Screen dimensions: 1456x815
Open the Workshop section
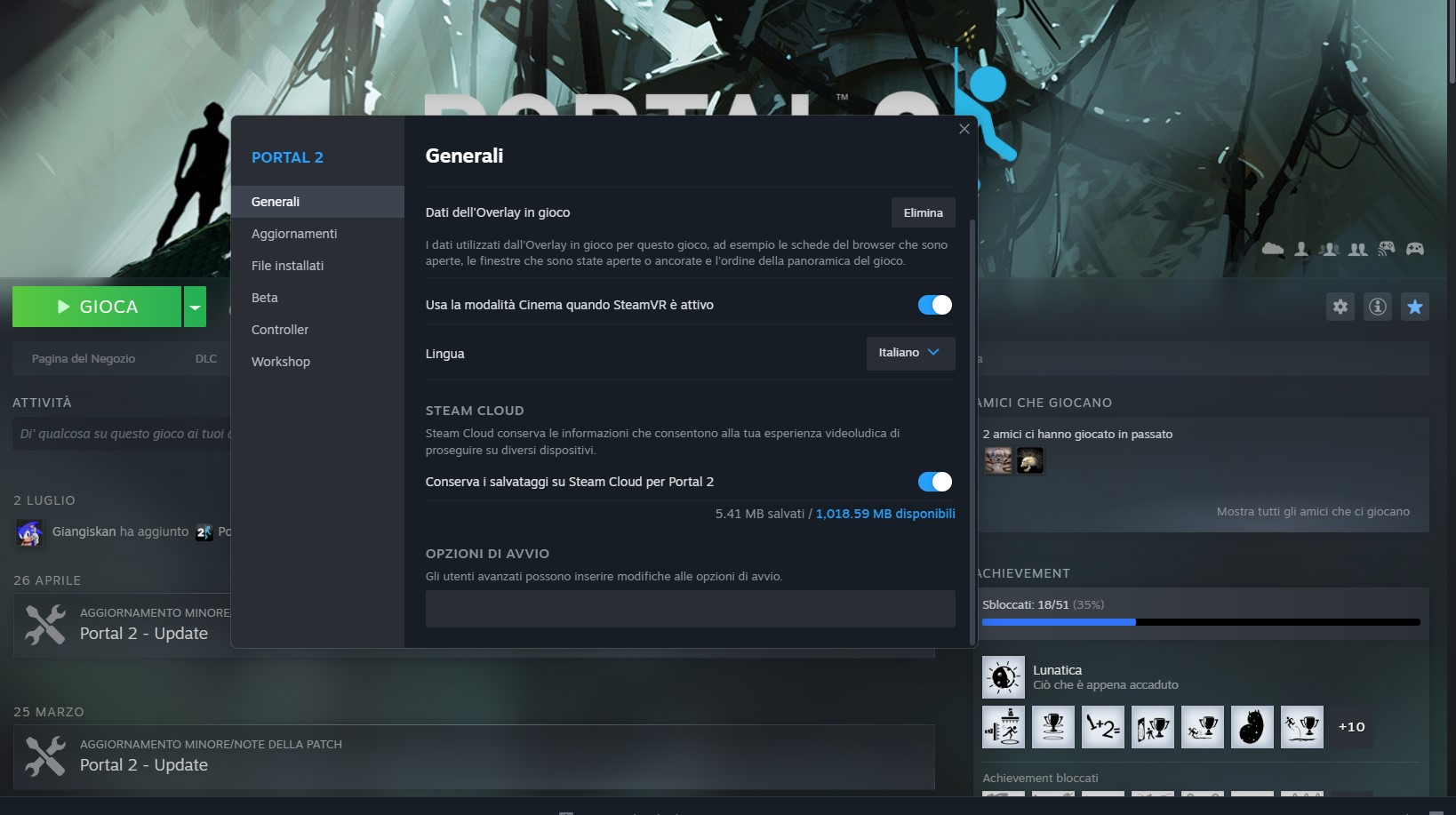point(317,362)
